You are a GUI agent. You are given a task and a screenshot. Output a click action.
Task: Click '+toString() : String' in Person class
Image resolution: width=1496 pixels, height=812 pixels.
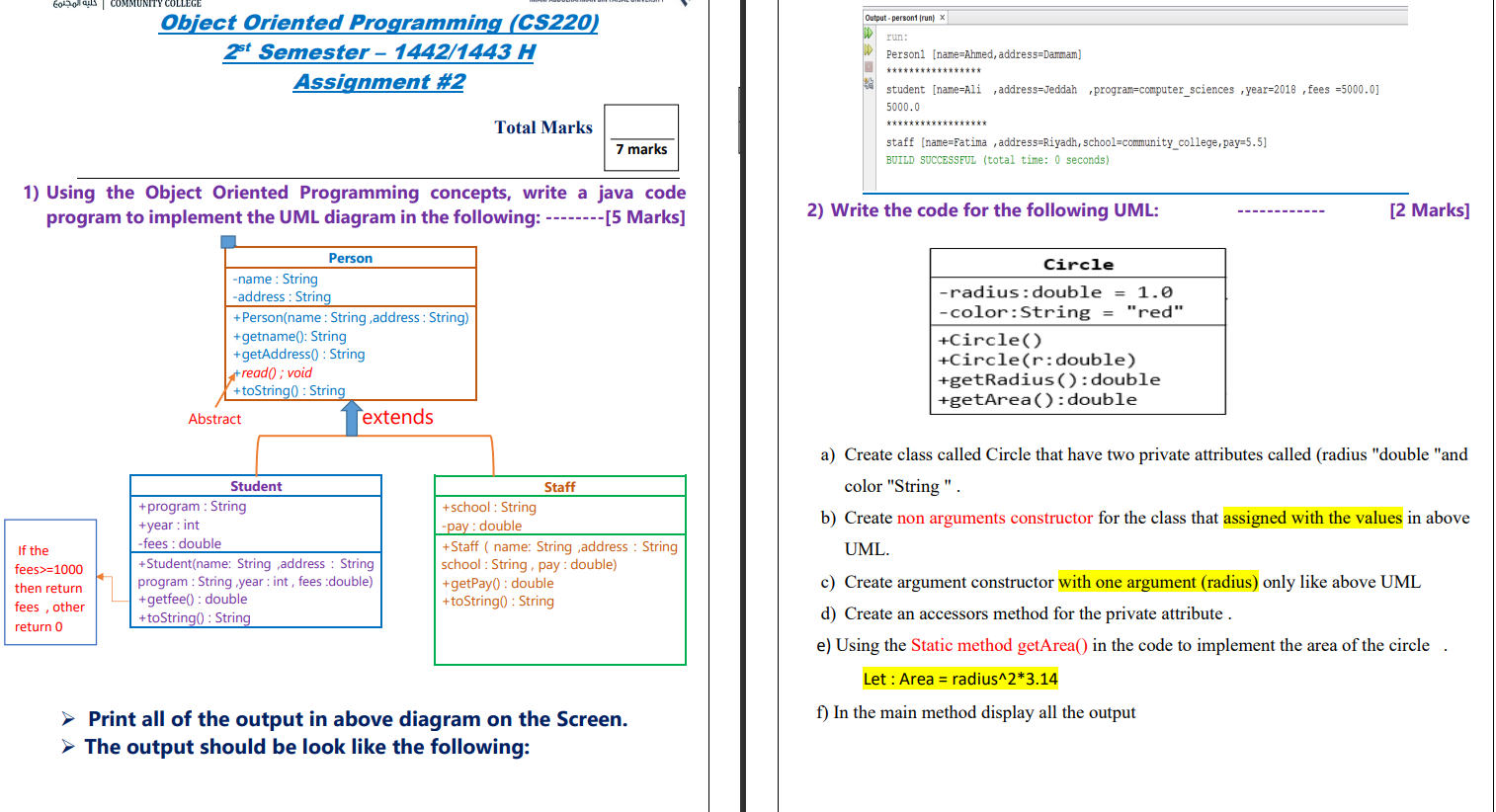[289, 391]
